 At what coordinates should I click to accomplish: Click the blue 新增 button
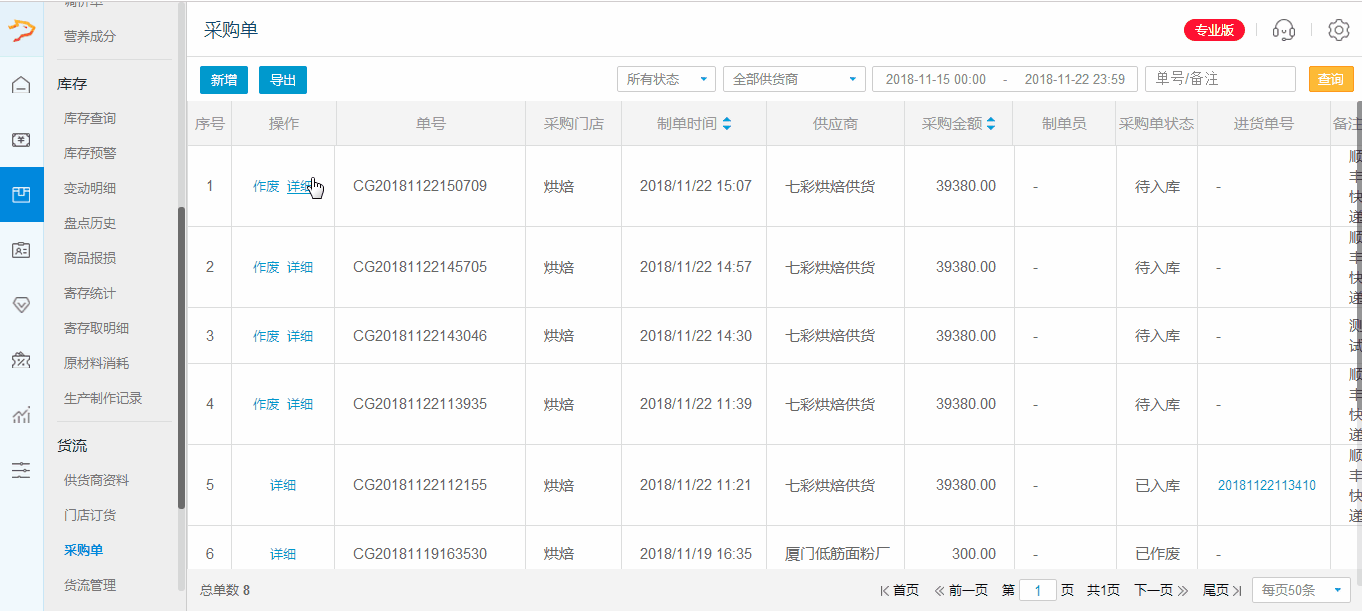point(224,80)
